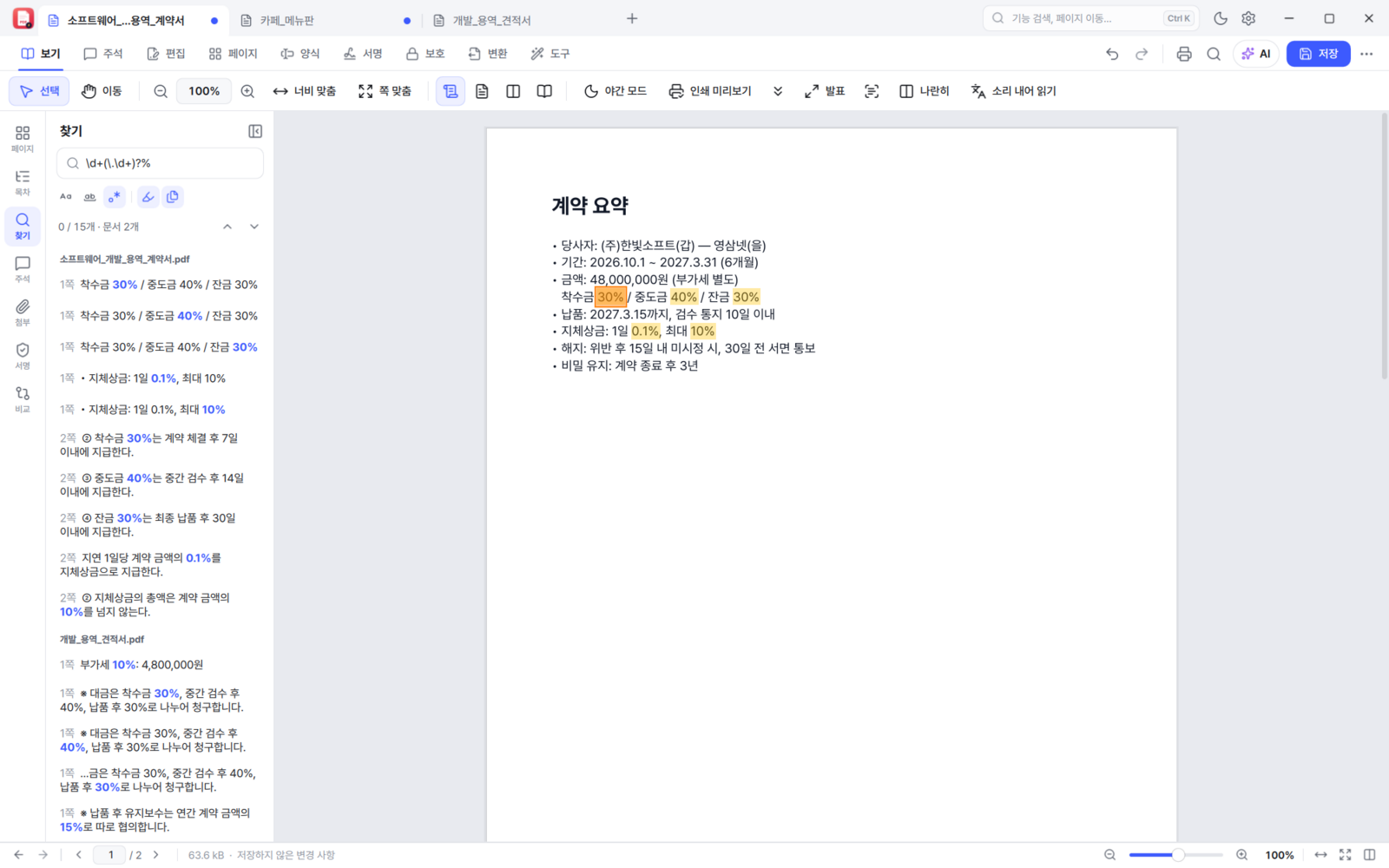Screen dimensions: 1389x868
Task: Go to next search result arrow
Action: 254,227
